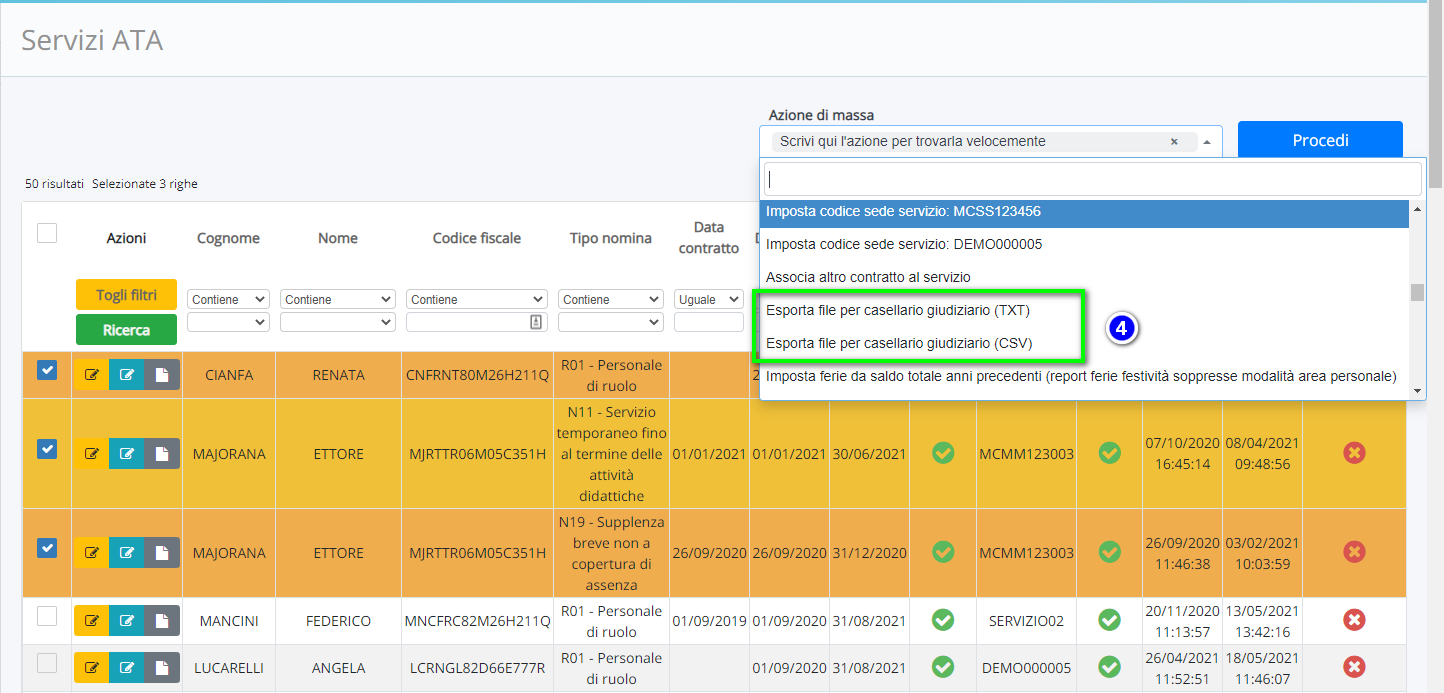
Task: Collapse the Azione di massa dropdown arrow
Action: point(1207,142)
